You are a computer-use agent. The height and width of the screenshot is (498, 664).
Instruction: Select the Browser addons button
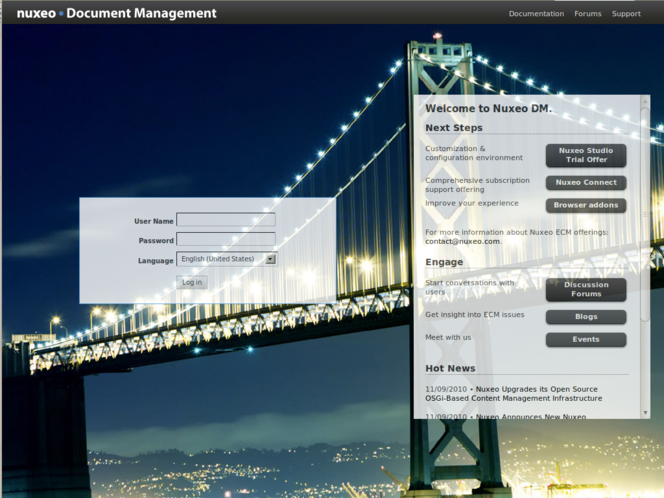[586, 205]
